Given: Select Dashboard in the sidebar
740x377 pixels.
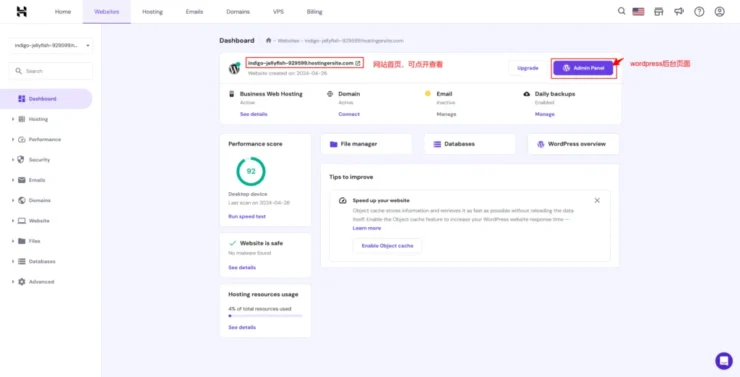Looking at the screenshot, I should pos(46,99).
